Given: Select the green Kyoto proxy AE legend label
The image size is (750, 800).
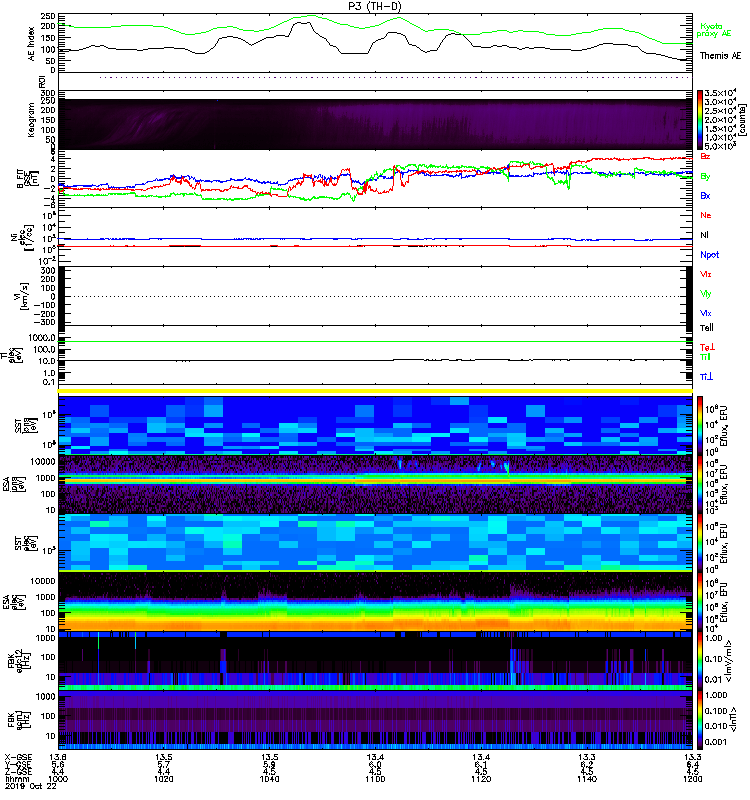Looking at the screenshot, I should [x=714, y=30].
